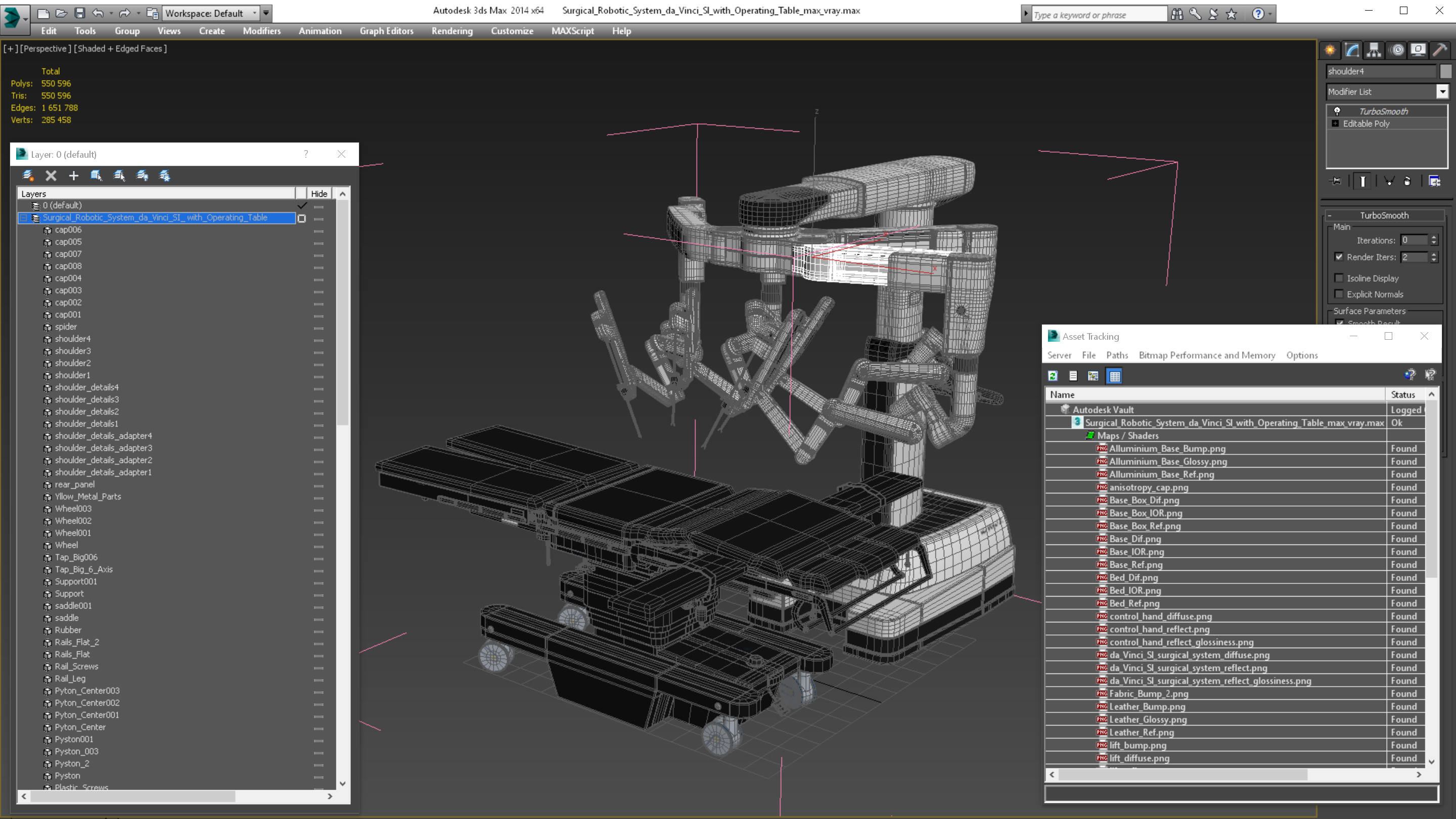Uncheck Render Iters checkbox
Screen dimensions: 1456x819
[1338, 257]
